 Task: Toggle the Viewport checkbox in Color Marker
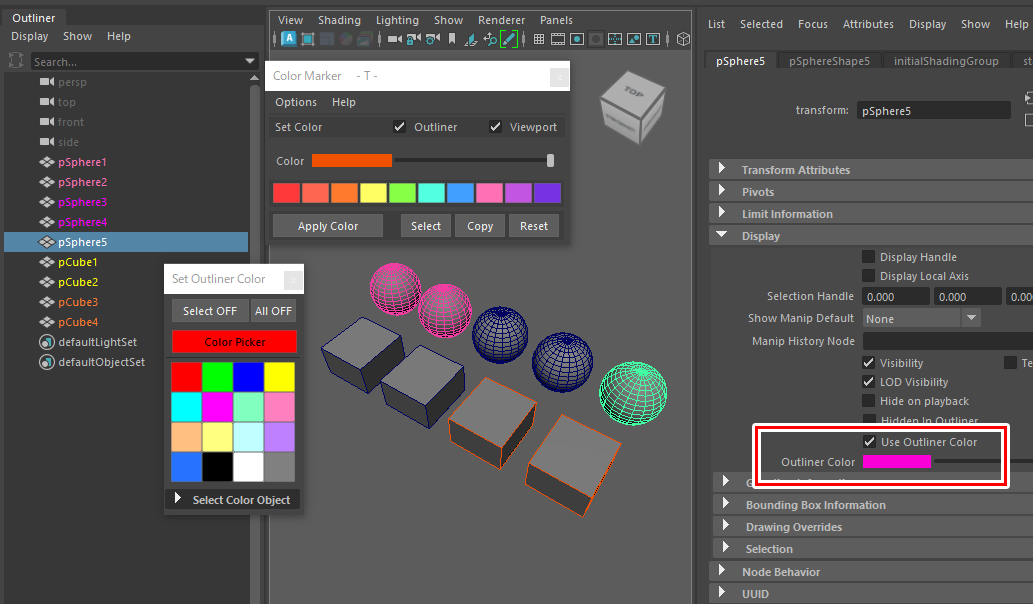coord(495,126)
